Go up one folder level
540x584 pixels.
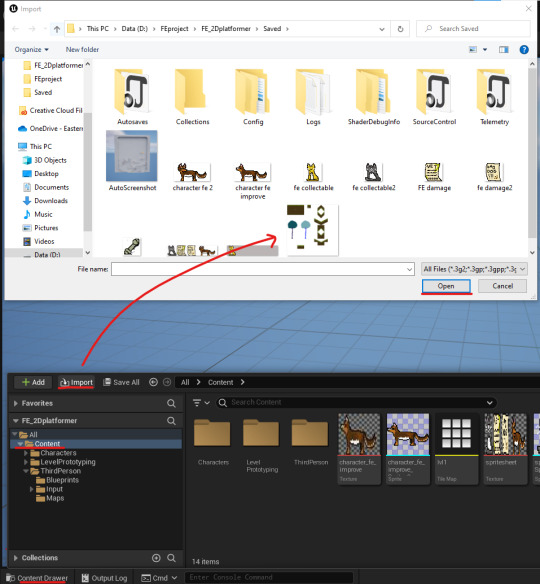(57, 29)
